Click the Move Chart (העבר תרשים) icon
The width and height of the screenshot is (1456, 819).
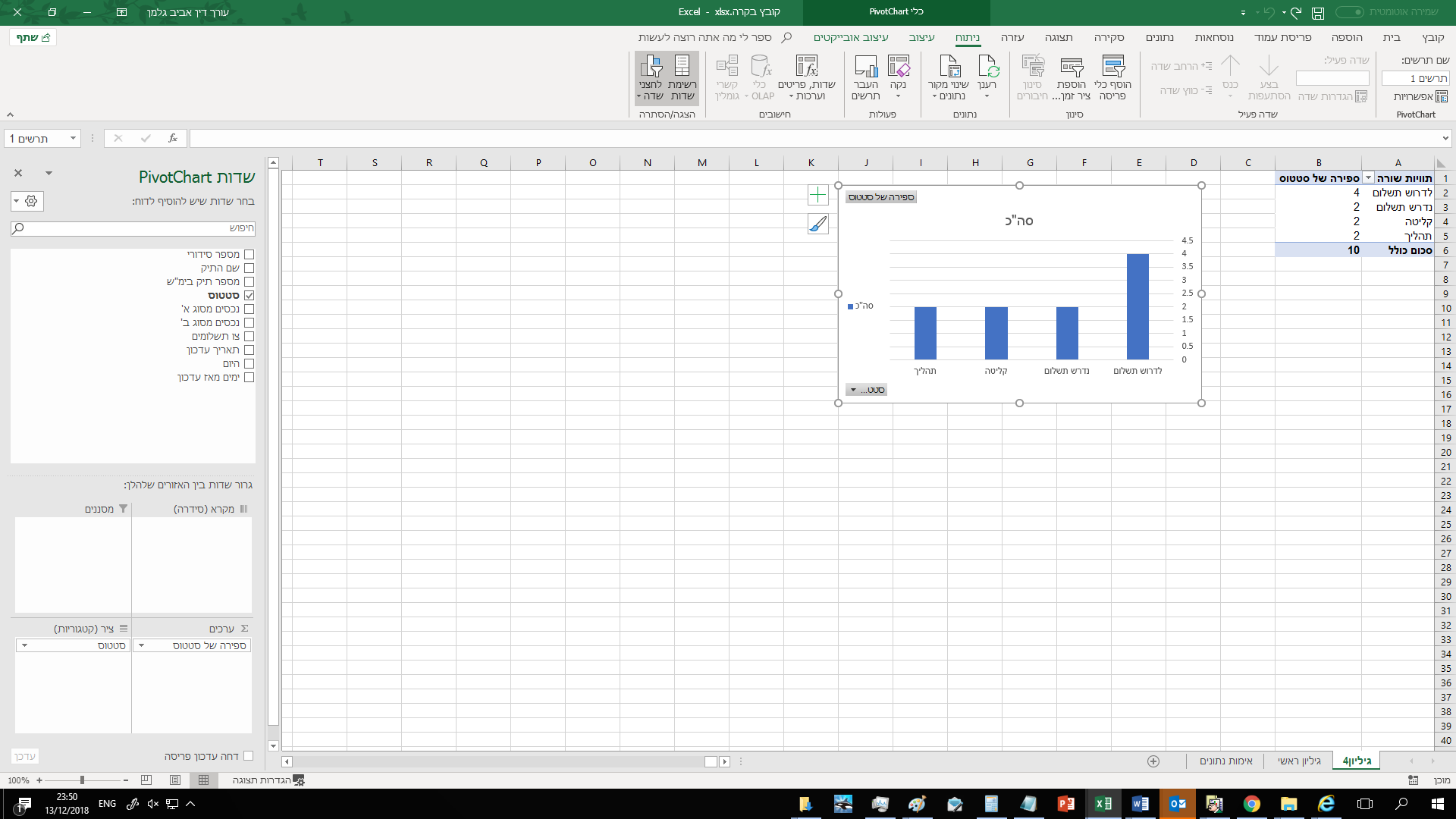tap(865, 67)
